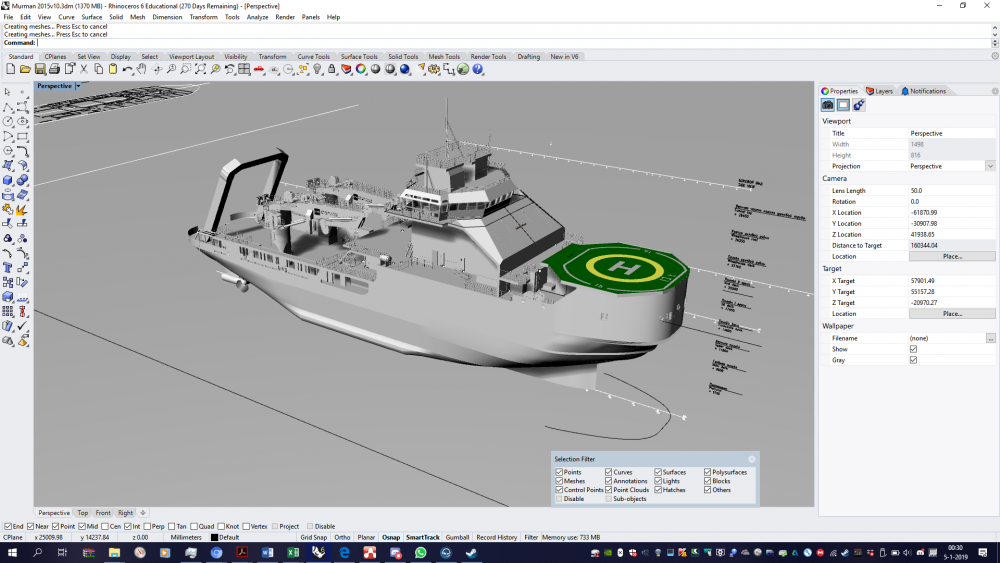Click the Explode tool icon
1000x563 pixels.
coord(22,210)
